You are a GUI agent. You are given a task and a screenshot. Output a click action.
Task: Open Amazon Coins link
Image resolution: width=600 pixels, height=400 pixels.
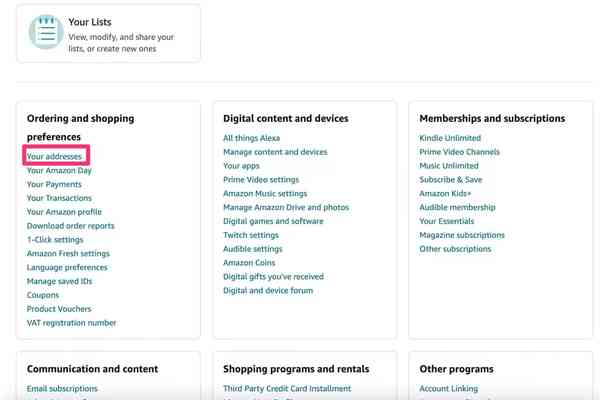point(249,263)
